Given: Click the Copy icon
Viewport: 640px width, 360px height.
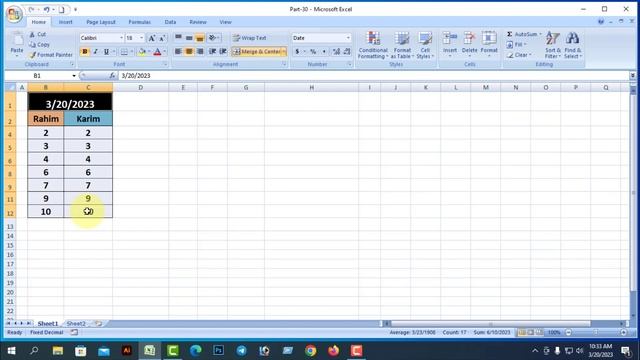Looking at the screenshot, I should click(32, 44).
